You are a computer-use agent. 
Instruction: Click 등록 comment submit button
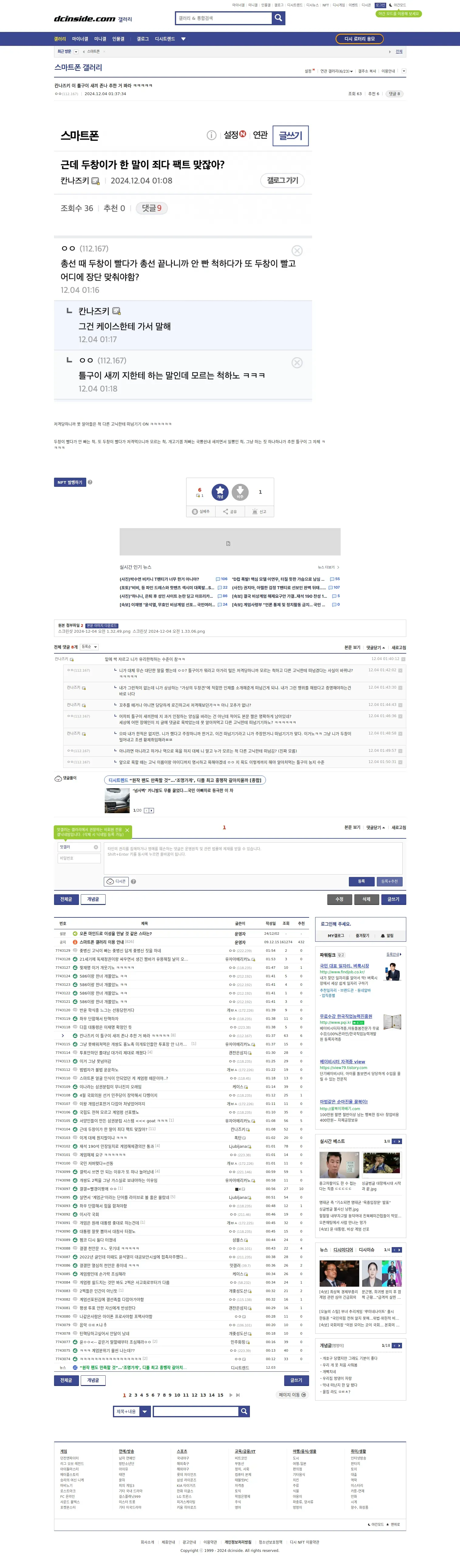pyautogui.click(x=361, y=881)
